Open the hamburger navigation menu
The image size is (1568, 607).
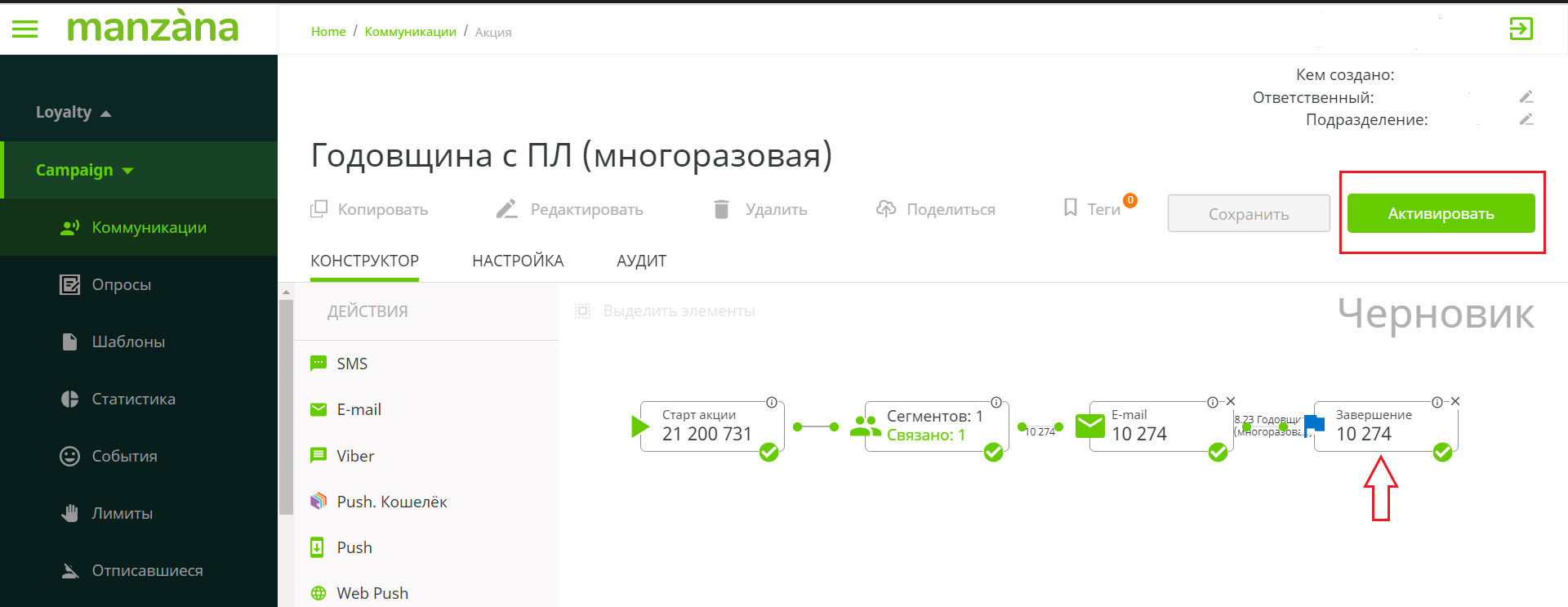click(x=24, y=29)
